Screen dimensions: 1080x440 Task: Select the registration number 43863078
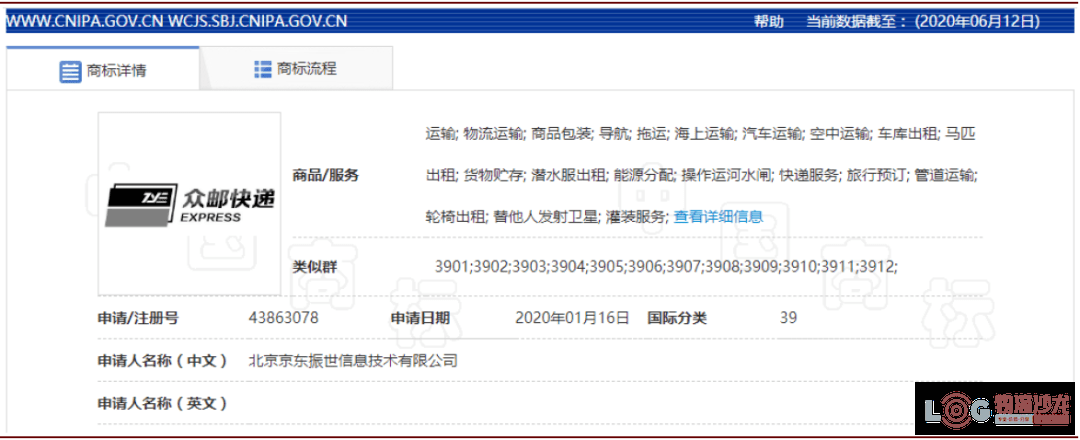[284, 318]
